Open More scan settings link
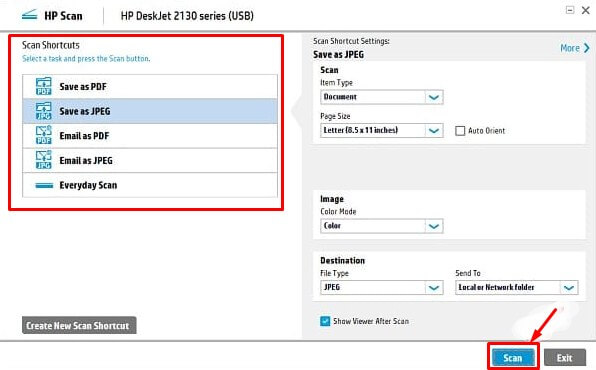This screenshot has width=596, height=370. tap(570, 48)
